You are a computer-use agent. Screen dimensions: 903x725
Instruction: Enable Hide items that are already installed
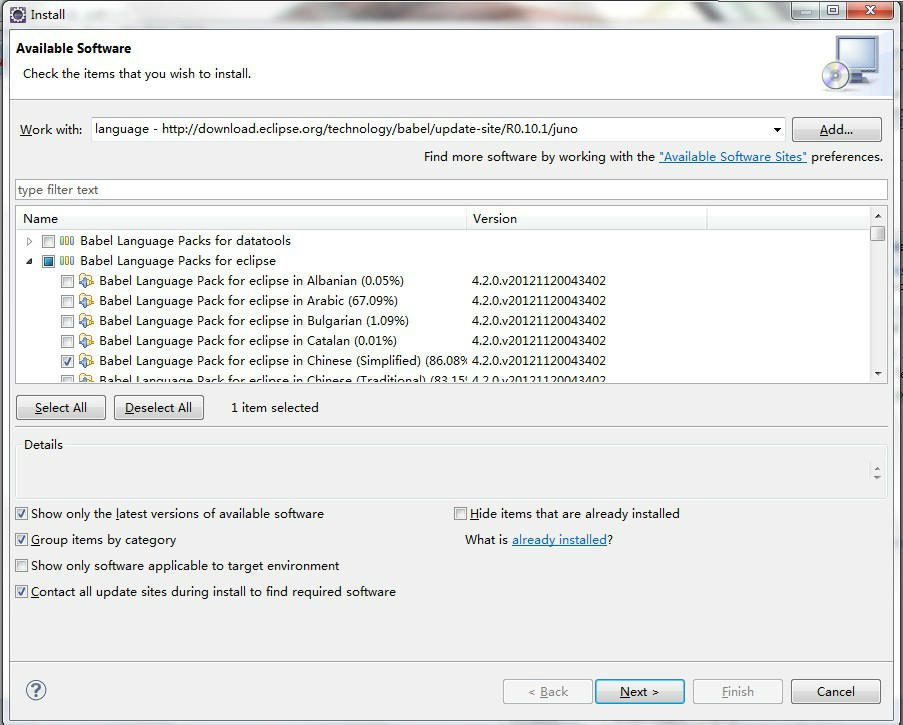tap(460, 514)
